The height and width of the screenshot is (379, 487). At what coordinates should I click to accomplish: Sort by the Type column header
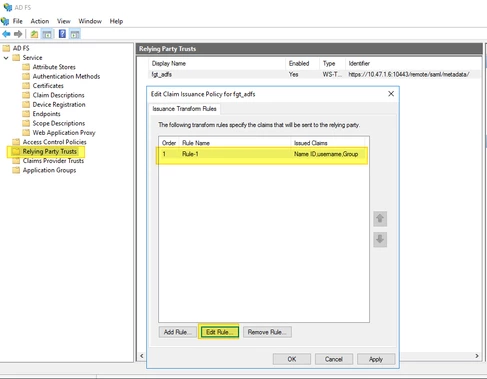point(332,63)
